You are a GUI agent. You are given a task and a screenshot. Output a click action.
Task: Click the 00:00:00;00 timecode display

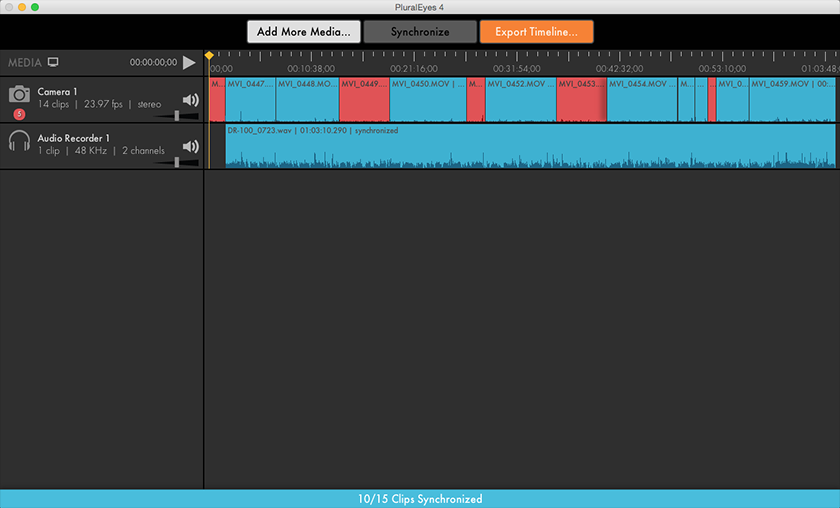click(x=153, y=62)
